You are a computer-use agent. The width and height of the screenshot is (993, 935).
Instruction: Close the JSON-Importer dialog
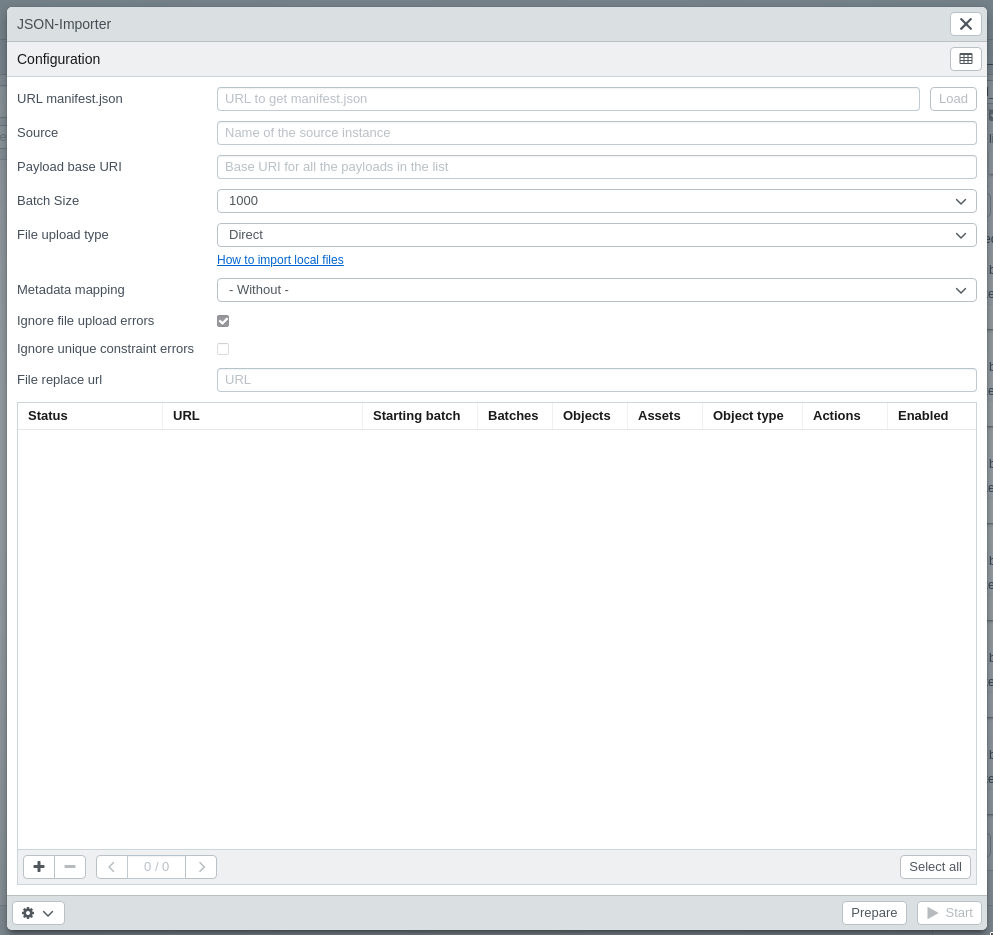coord(966,24)
